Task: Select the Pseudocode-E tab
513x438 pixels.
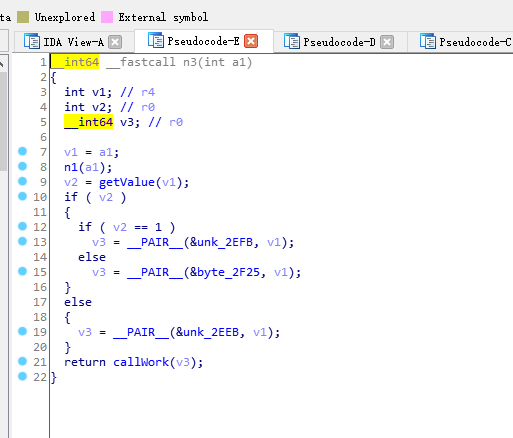Action: pyautogui.click(x=203, y=41)
